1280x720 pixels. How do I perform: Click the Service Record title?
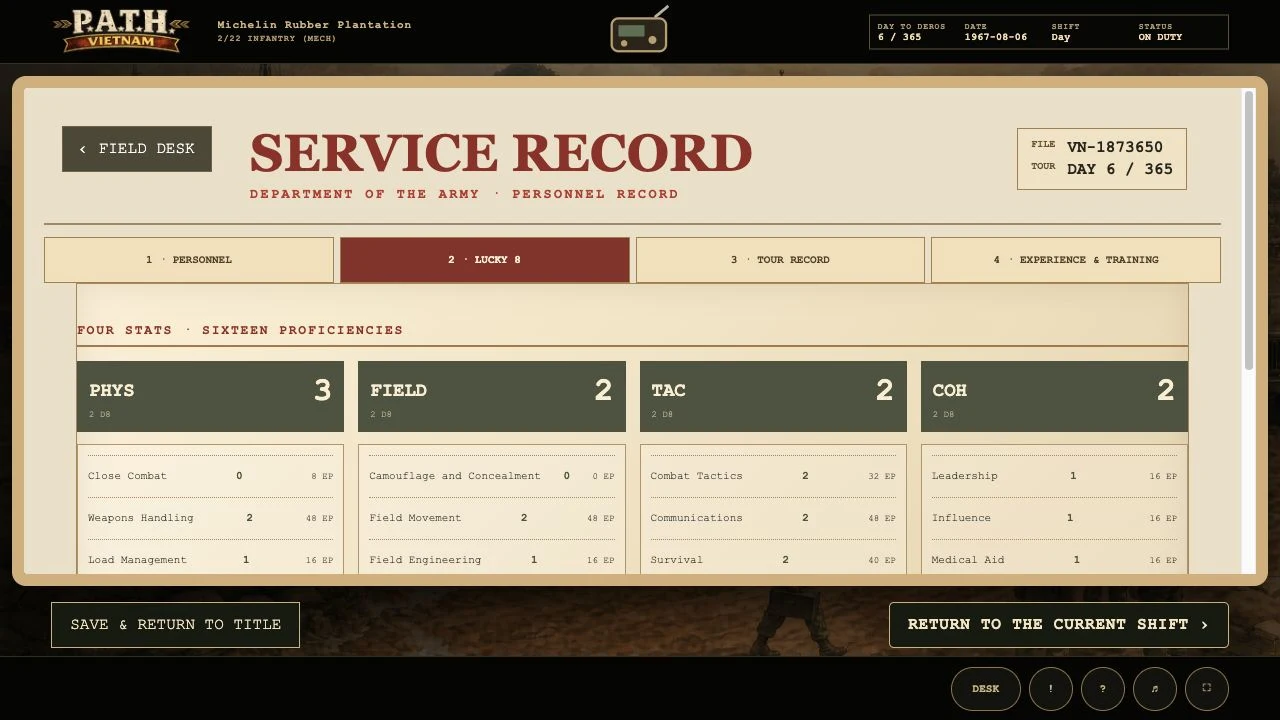[x=500, y=153]
